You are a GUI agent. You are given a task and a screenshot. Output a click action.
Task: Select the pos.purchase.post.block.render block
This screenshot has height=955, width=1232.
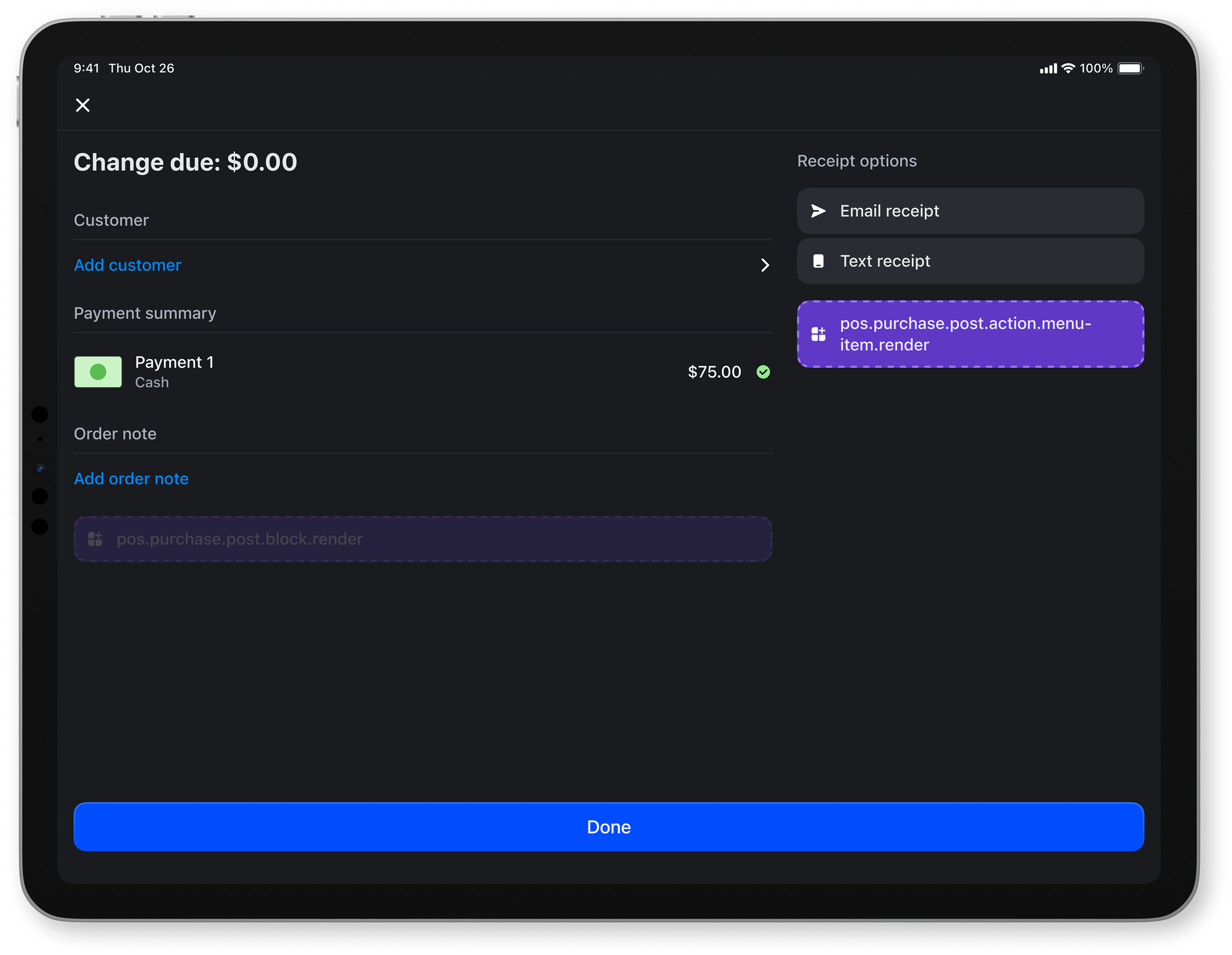[x=423, y=539]
